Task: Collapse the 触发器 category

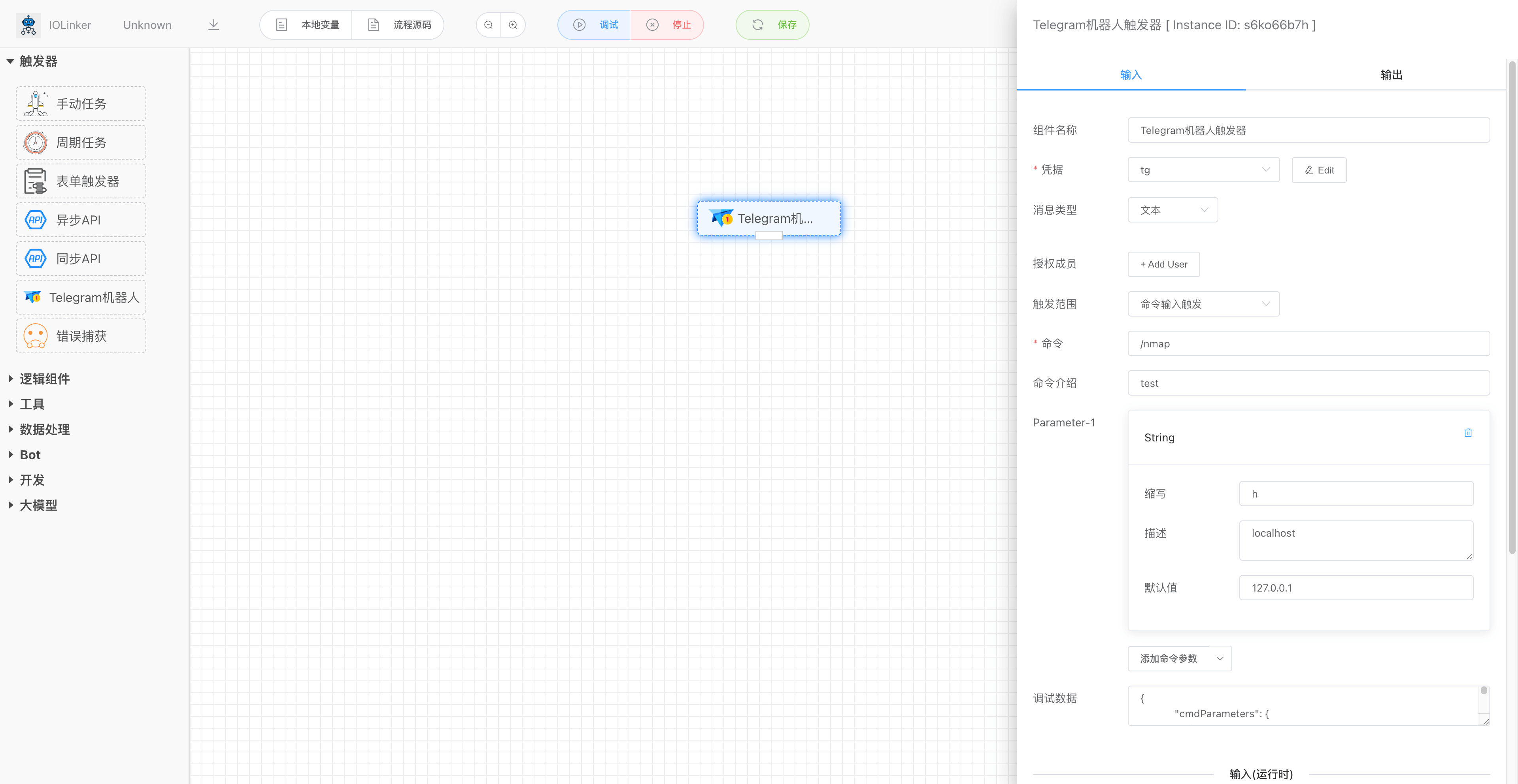Action: pyautogui.click(x=38, y=61)
